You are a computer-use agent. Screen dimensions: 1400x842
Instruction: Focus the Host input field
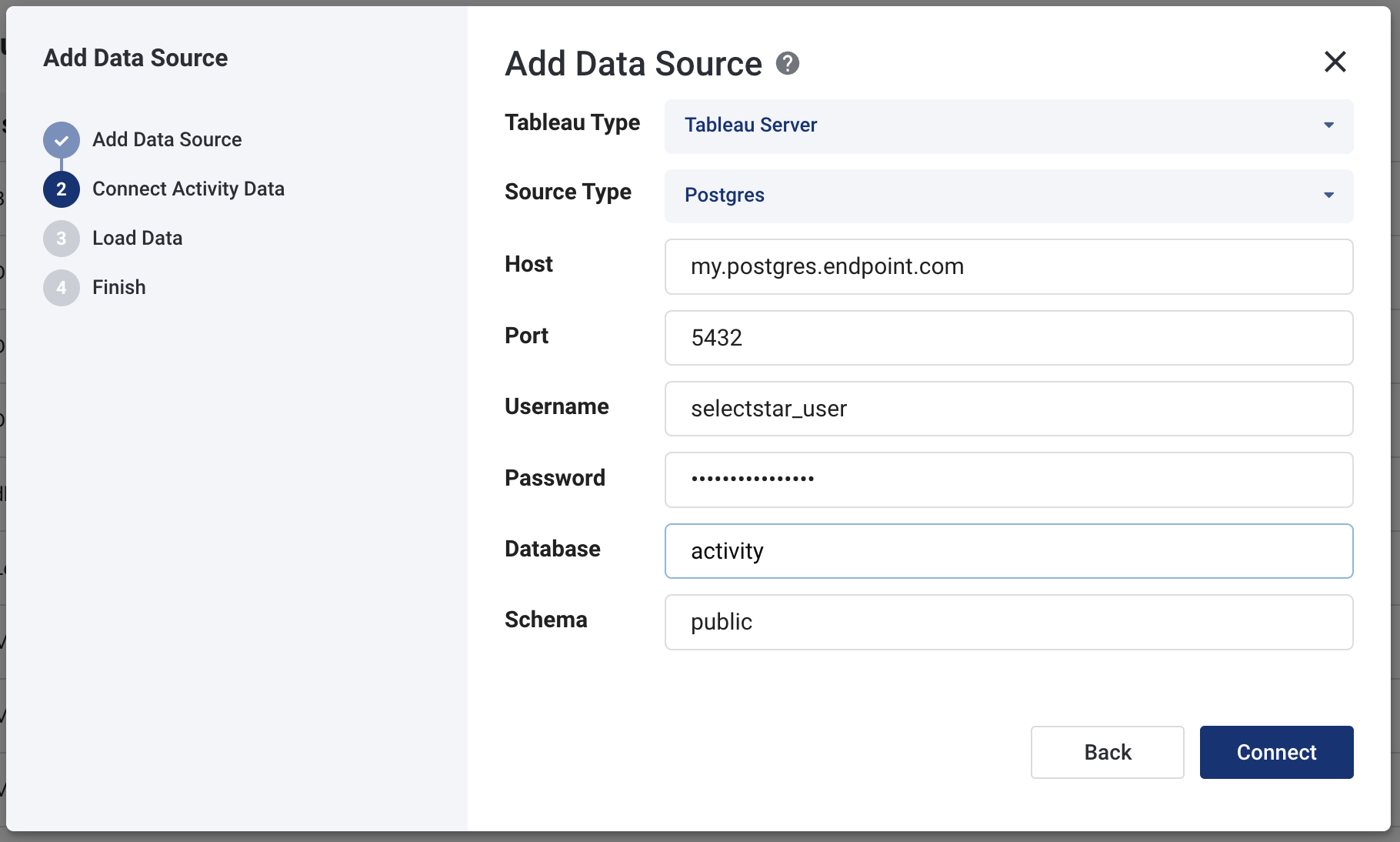(1008, 266)
